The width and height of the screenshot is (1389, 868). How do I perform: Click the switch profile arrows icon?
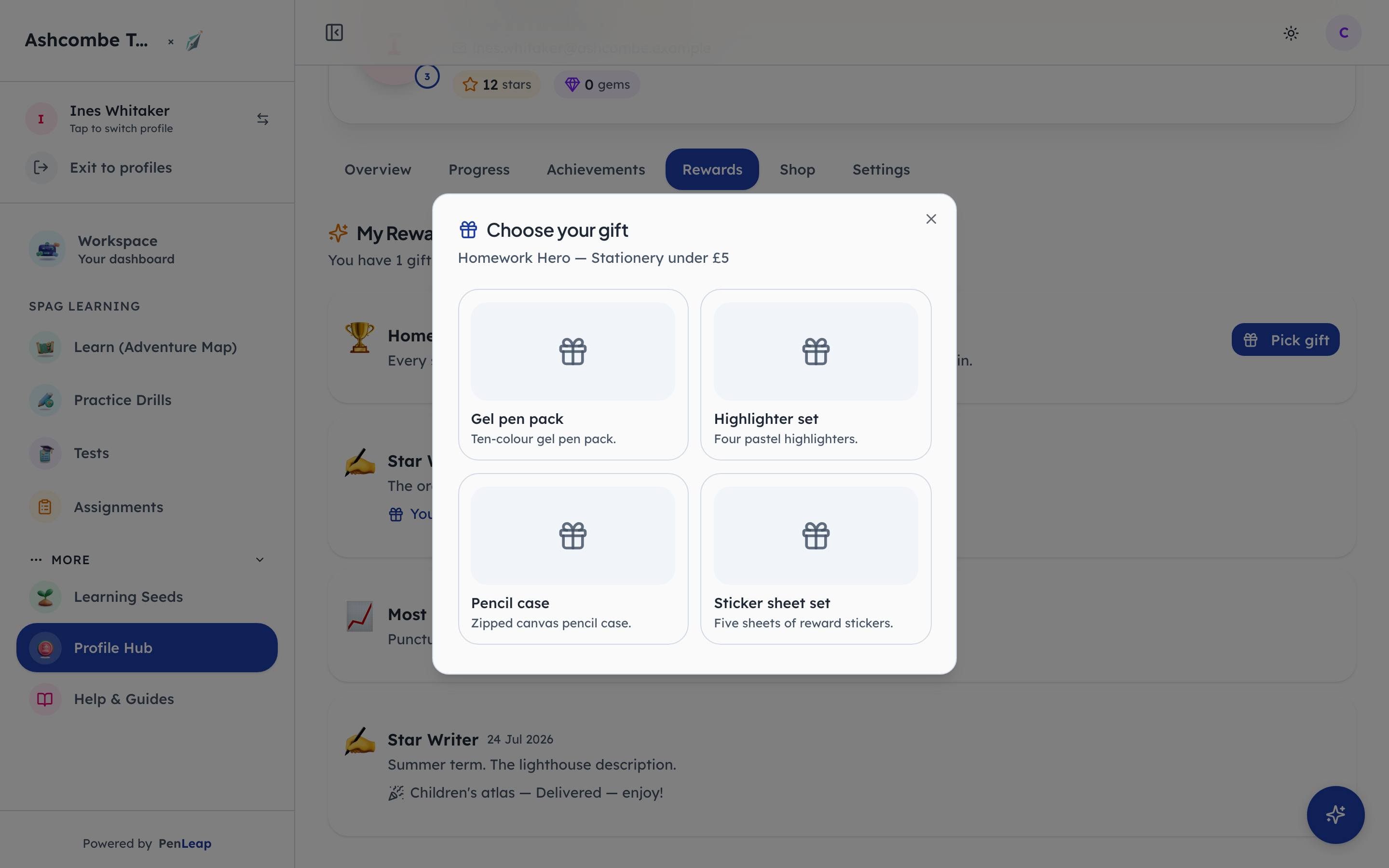tap(263, 119)
